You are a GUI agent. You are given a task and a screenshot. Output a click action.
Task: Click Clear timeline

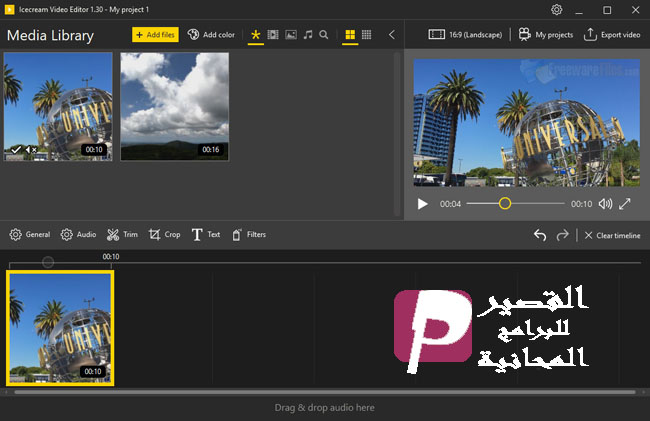click(x=612, y=235)
